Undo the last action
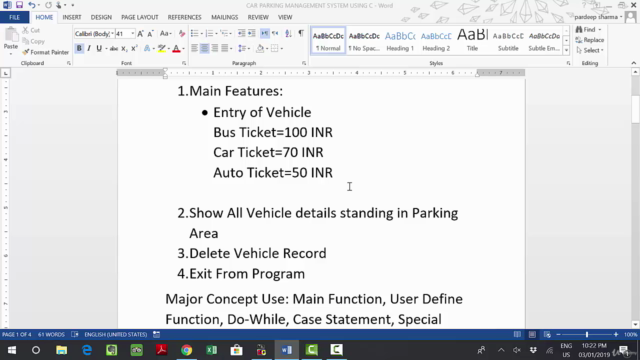This screenshot has height=360, width=640. click(x=31, y=5)
